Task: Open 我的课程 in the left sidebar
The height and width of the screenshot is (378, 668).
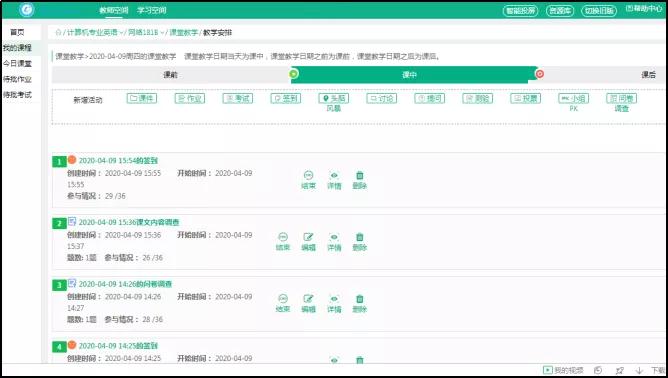Action: pyautogui.click(x=17, y=48)
